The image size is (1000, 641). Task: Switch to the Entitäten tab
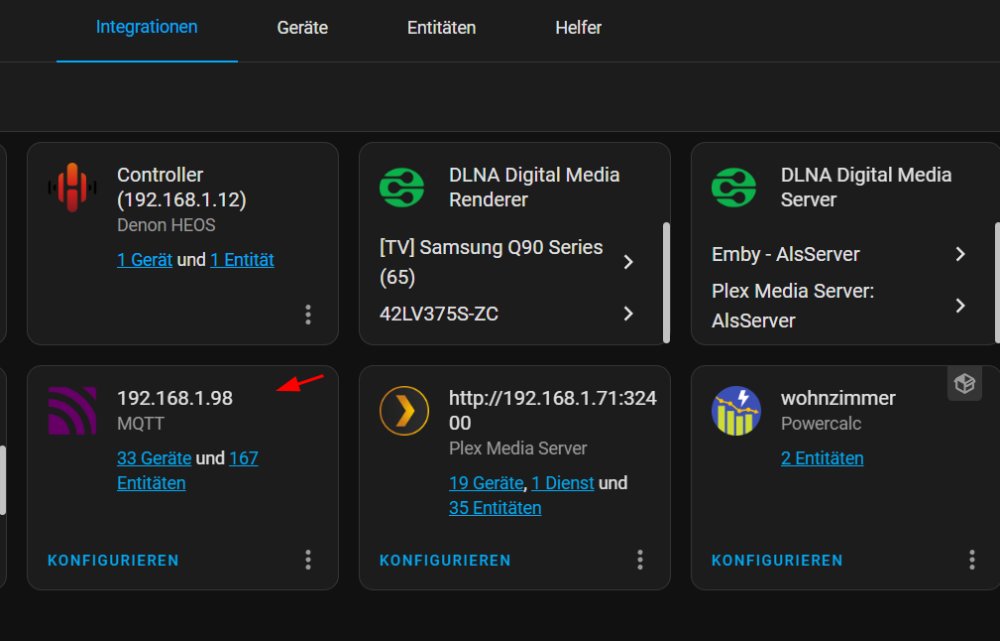coord(441,28)
